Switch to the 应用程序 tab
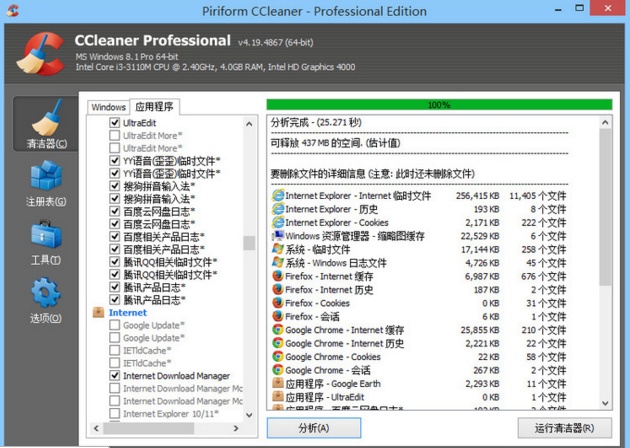Screen dimensions: 630x448 click(x=155, y=106)
